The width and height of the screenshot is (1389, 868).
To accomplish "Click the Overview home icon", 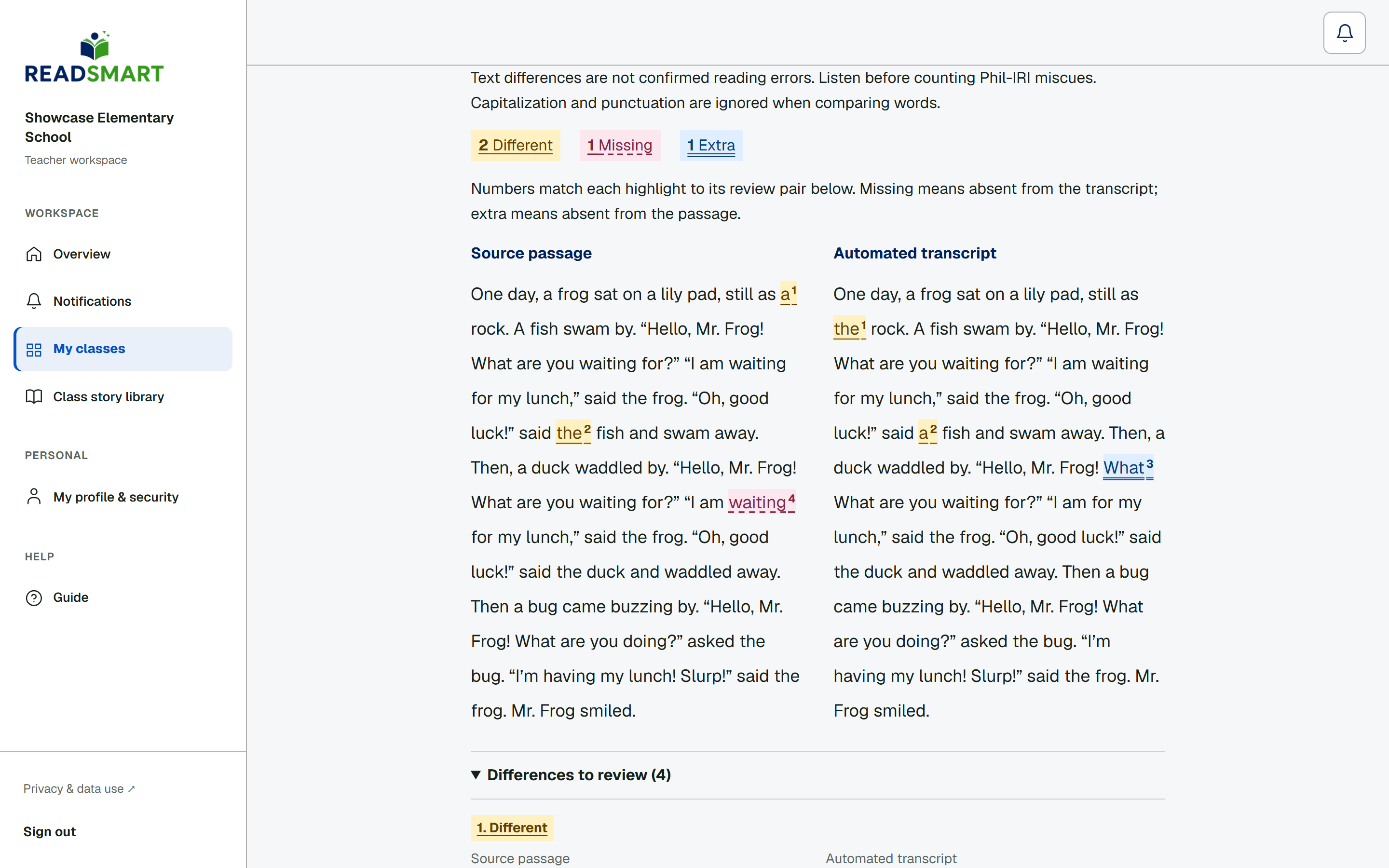I will coord(34,254).
